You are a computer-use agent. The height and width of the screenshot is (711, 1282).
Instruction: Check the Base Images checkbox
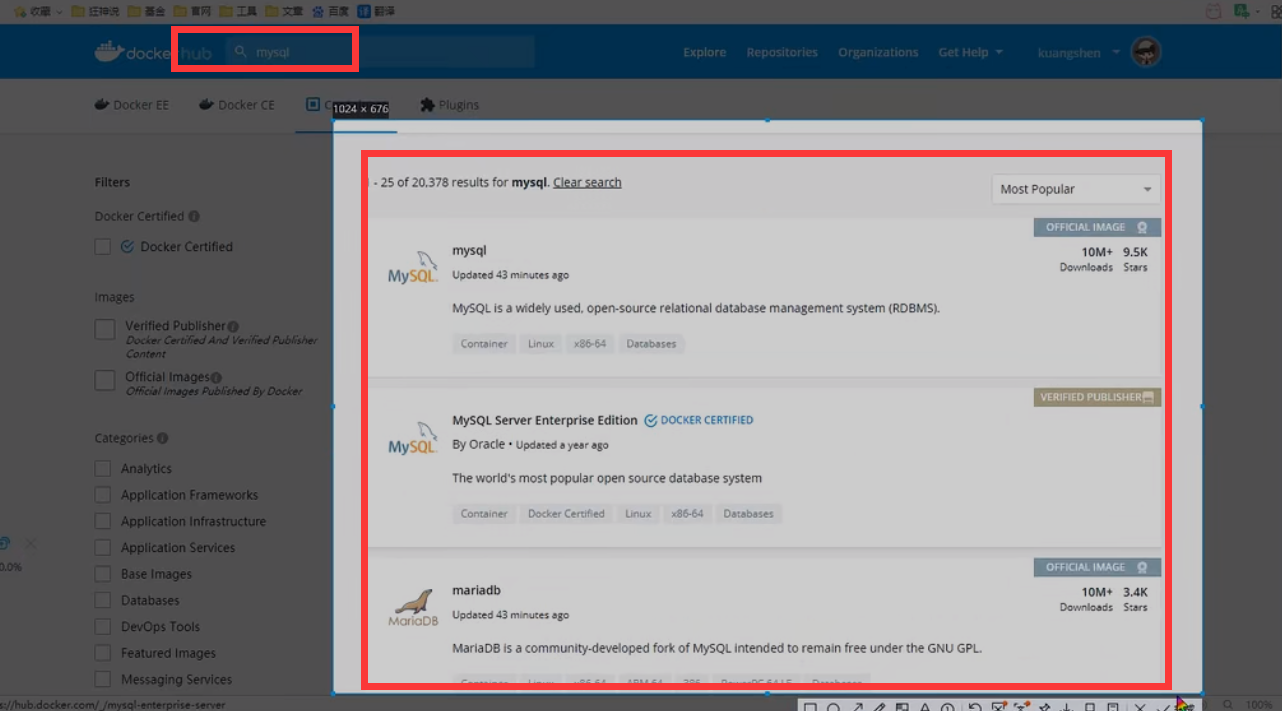pyautogui.click(x=102, y=574)
